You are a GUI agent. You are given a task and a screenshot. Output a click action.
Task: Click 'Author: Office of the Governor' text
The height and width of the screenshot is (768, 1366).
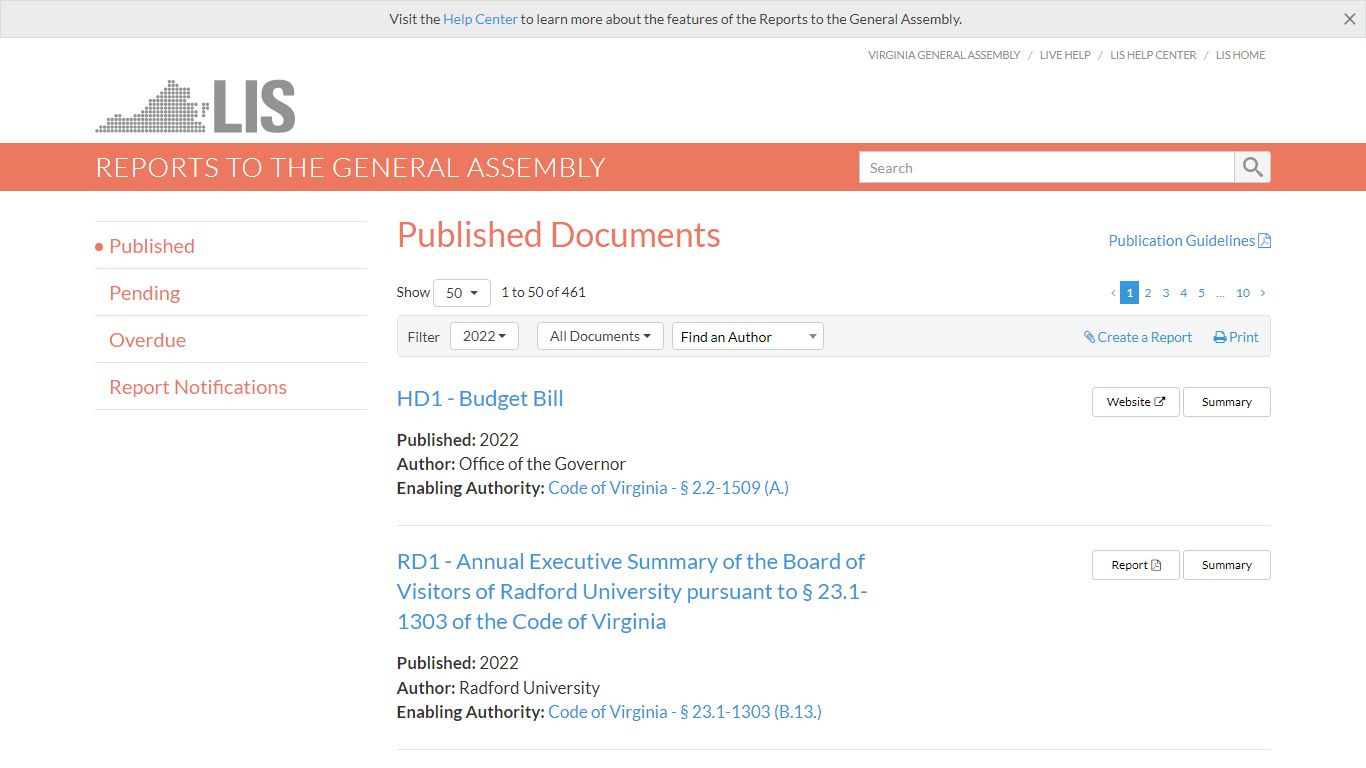tap(511, 464)
